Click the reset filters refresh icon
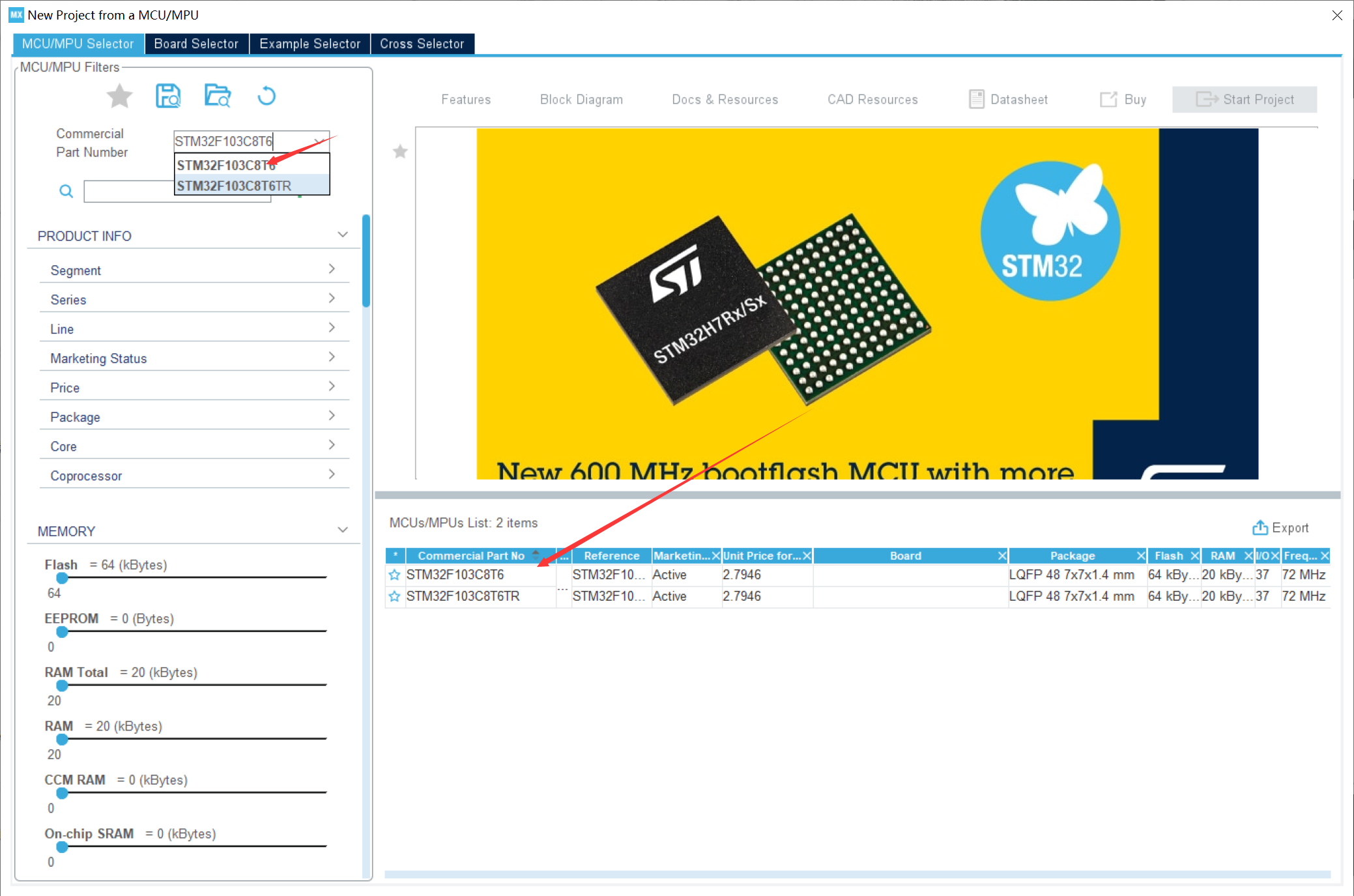 pyautogui.click(x=266, y=96)
